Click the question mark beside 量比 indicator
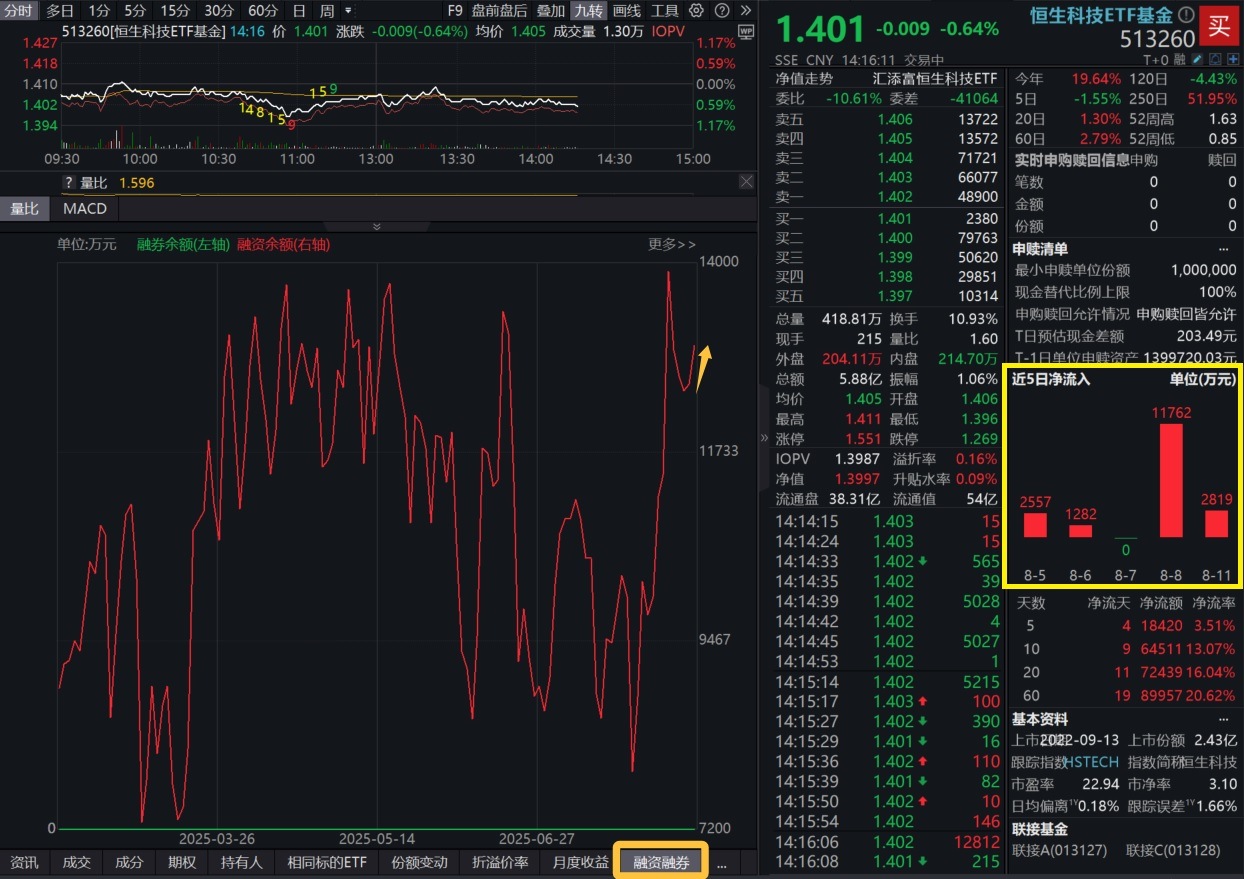Screen dimensions: 1244x879 [69, 183]
